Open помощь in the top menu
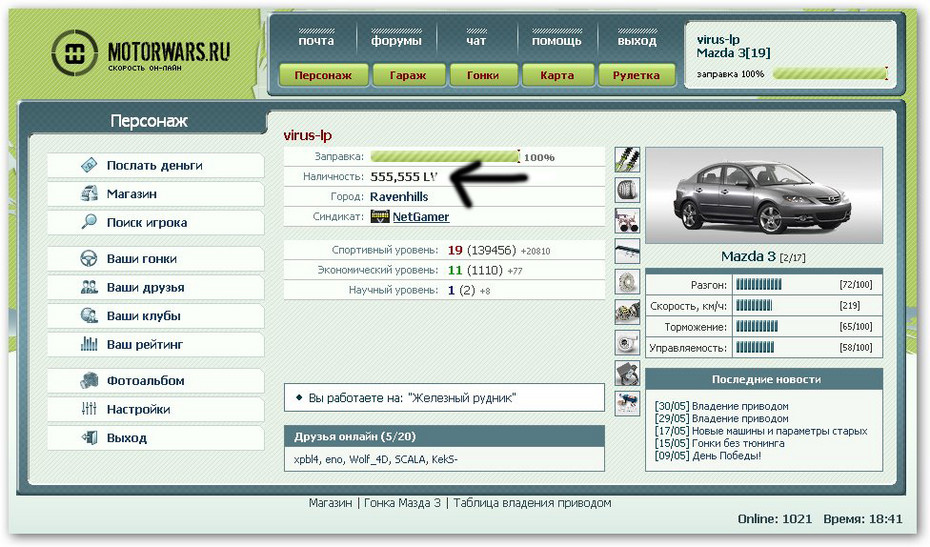Image resolution: width=930 pixels, height=547 pixels. pos(556,41)
